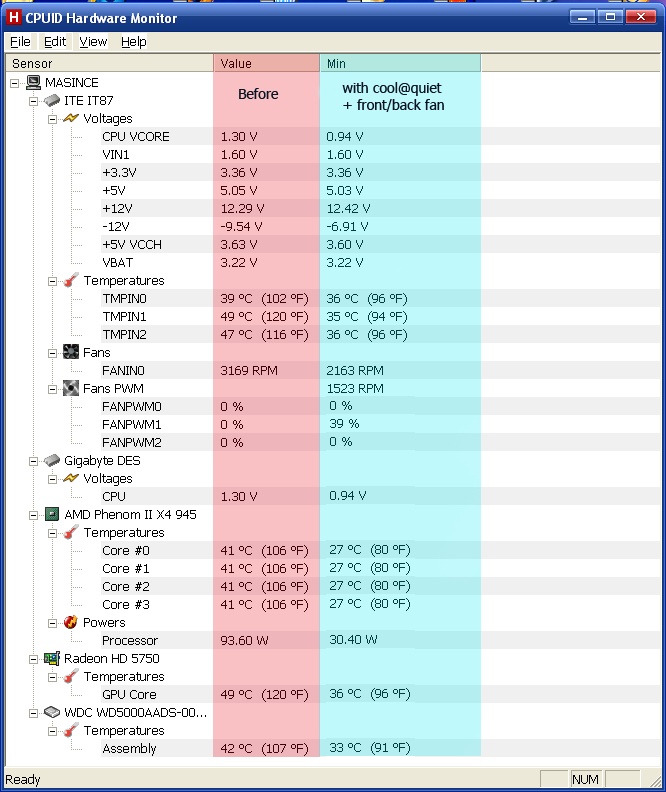This screenshot has height=792, width=666.
Task: Click the NUM indicator in status bar
Action: coord(585,779)
